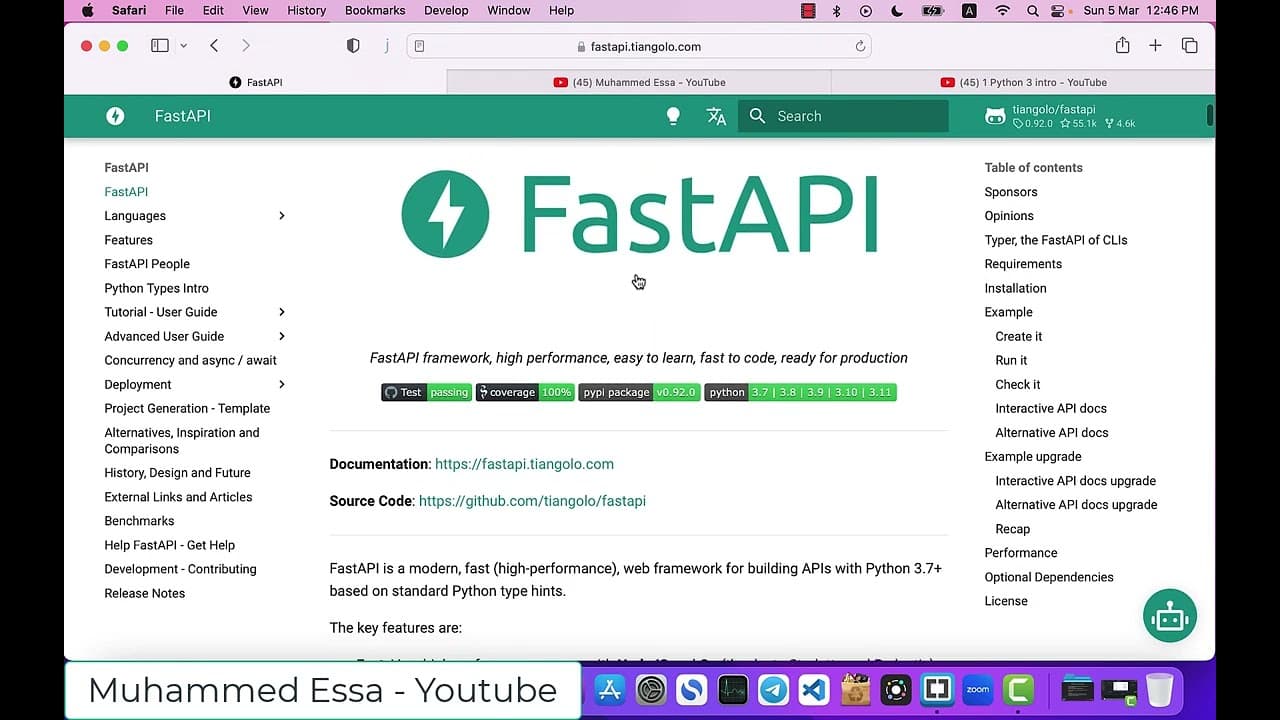Image resolution: width=1280 pixels, height=720 pixels.
Task: Click the pypi package v0.92.0 badge
Action: [639, 392]
